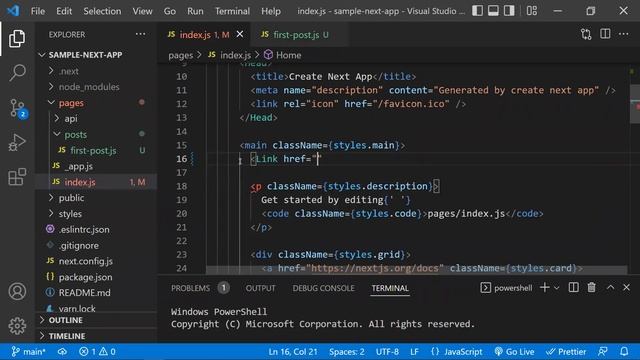Open the File menu

(x=38, y=11)
